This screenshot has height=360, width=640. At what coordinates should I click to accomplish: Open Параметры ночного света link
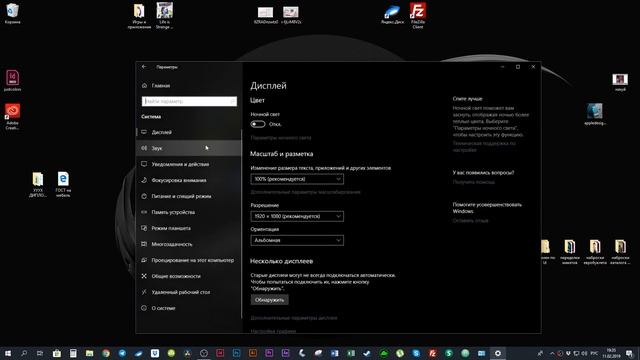point(281,138)
